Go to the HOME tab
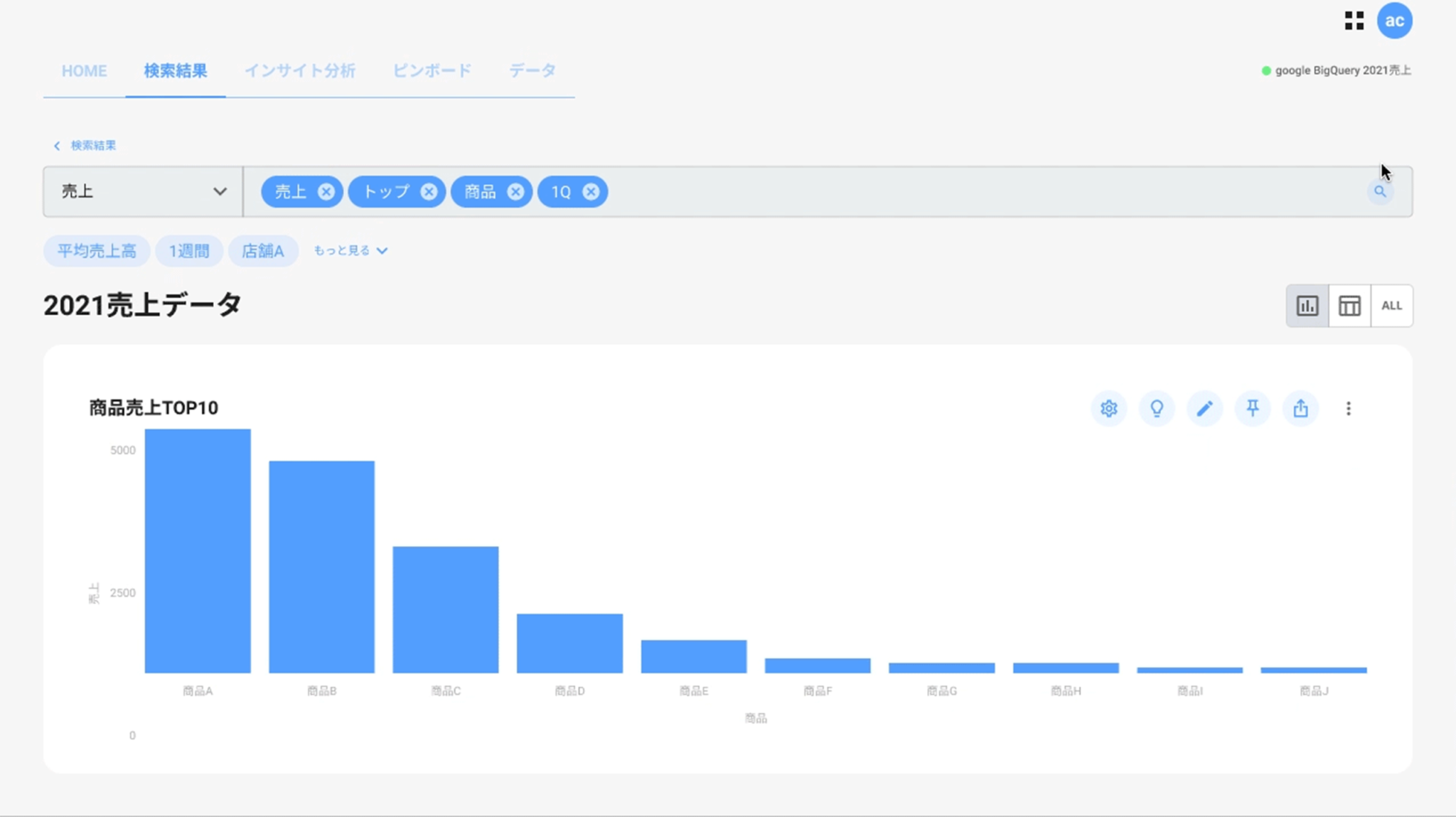Screen dimensions: 1456x817 coord(84,71)
